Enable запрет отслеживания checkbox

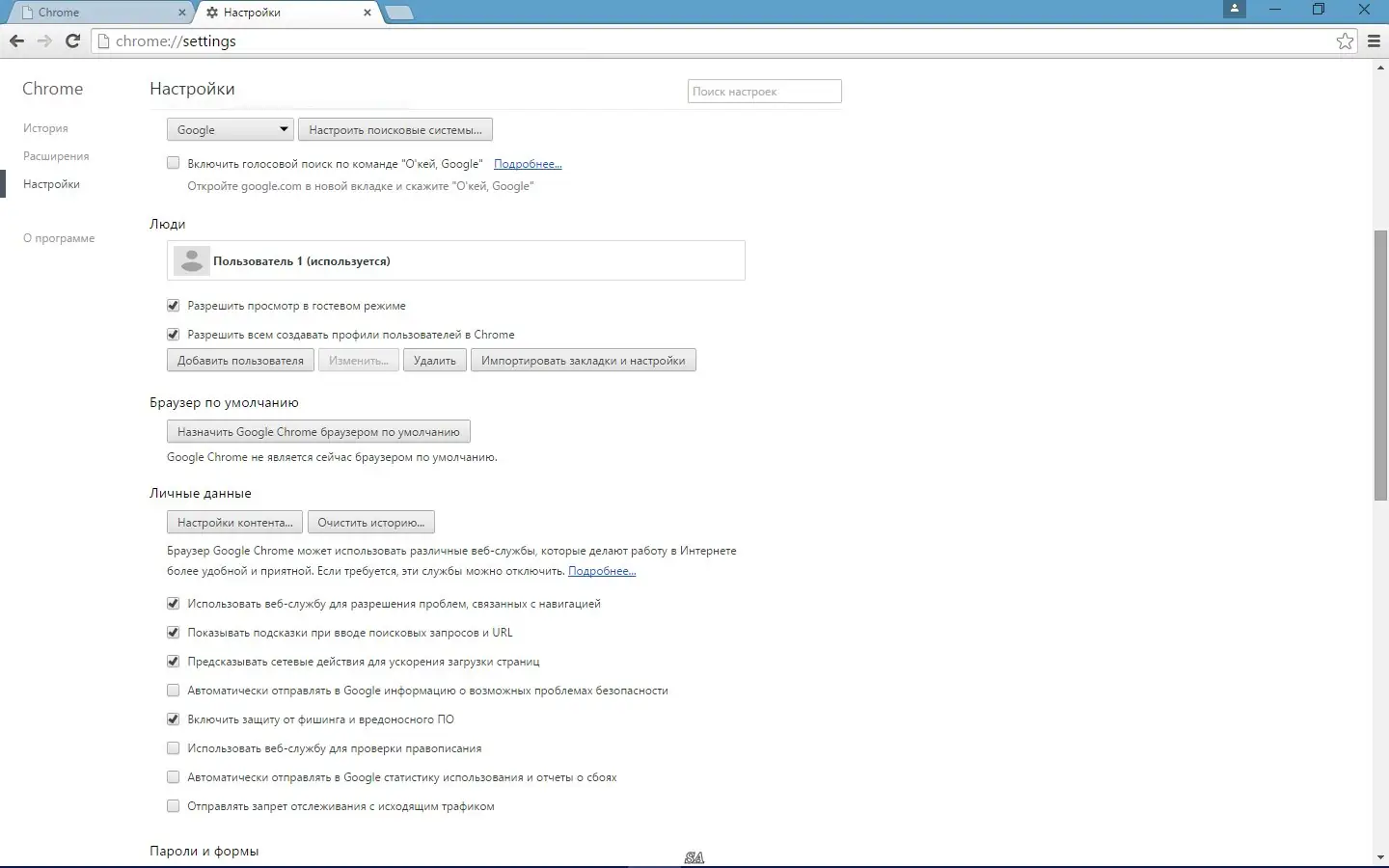[x=174, y=806]
